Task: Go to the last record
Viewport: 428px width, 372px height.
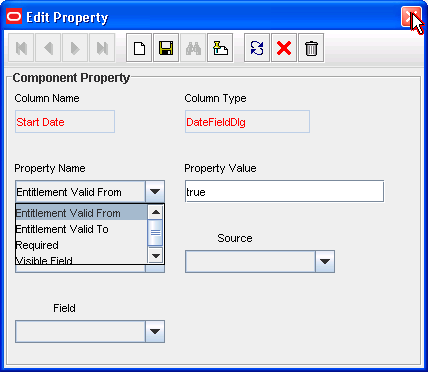Action: pyautogui.click(x=102, y=48)
